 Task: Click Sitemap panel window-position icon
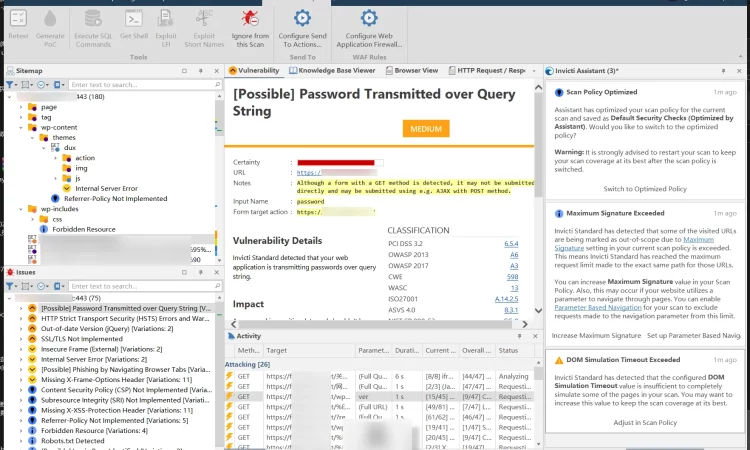(184, 71)
